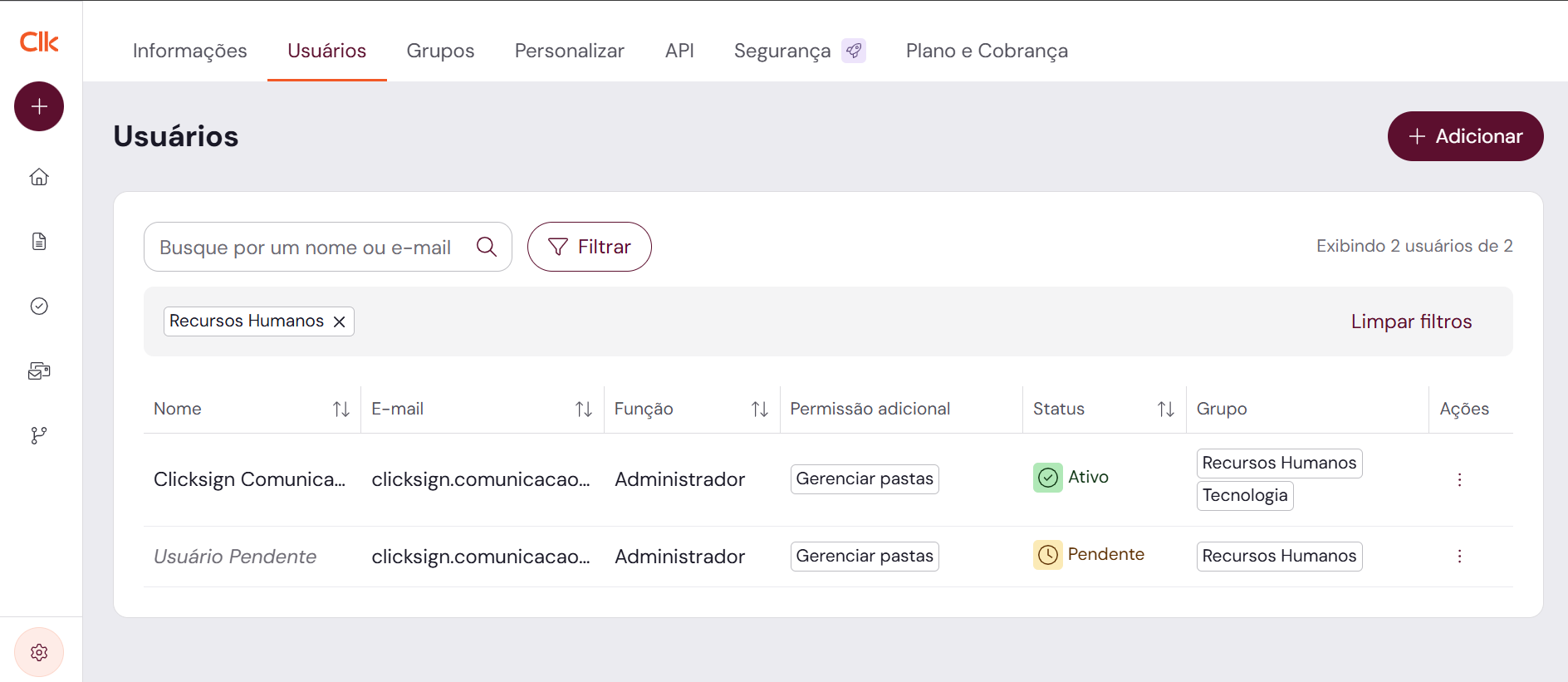This screenshot has height=682, width=1568.
Task: Switch to the Grupos tab
Action: click(x=440, y=51)
